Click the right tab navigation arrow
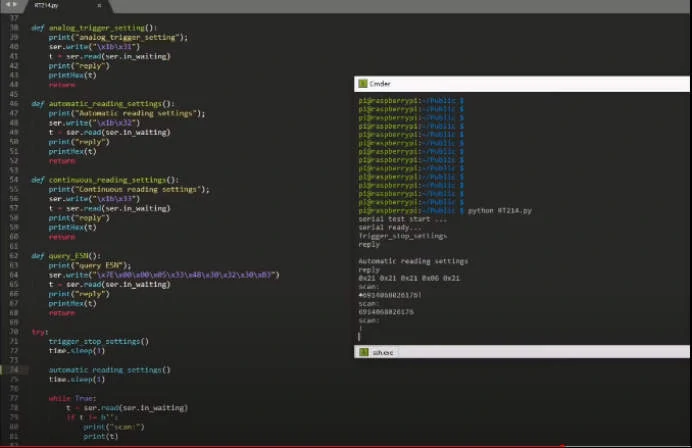Screen dimensions: 692x448 click(x=17, y=5)
